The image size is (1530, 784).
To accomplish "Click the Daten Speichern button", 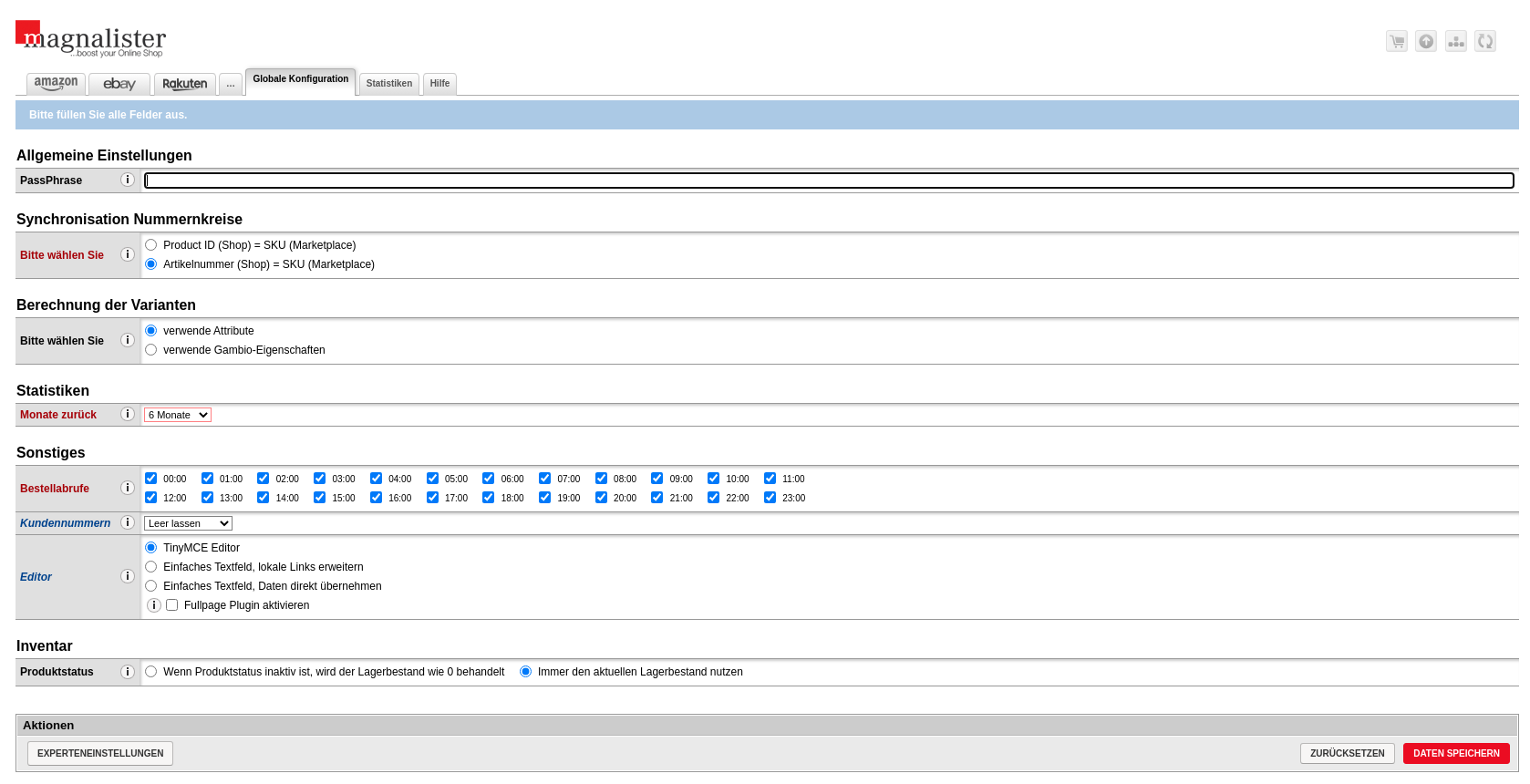I will 1455,753.
